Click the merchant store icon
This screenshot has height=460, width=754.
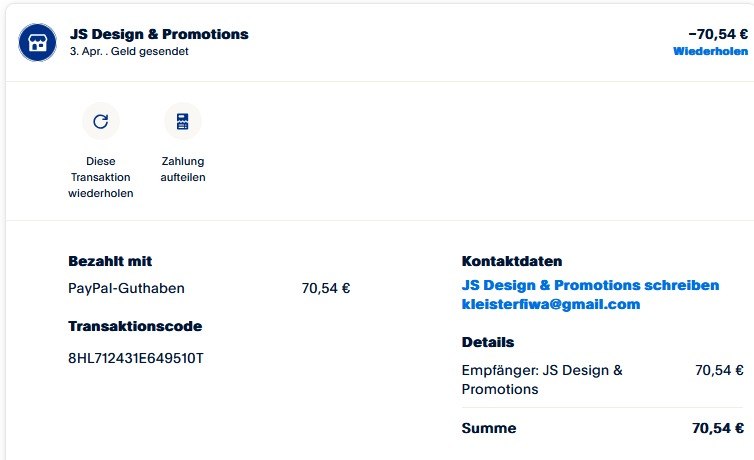coord(38,42)
